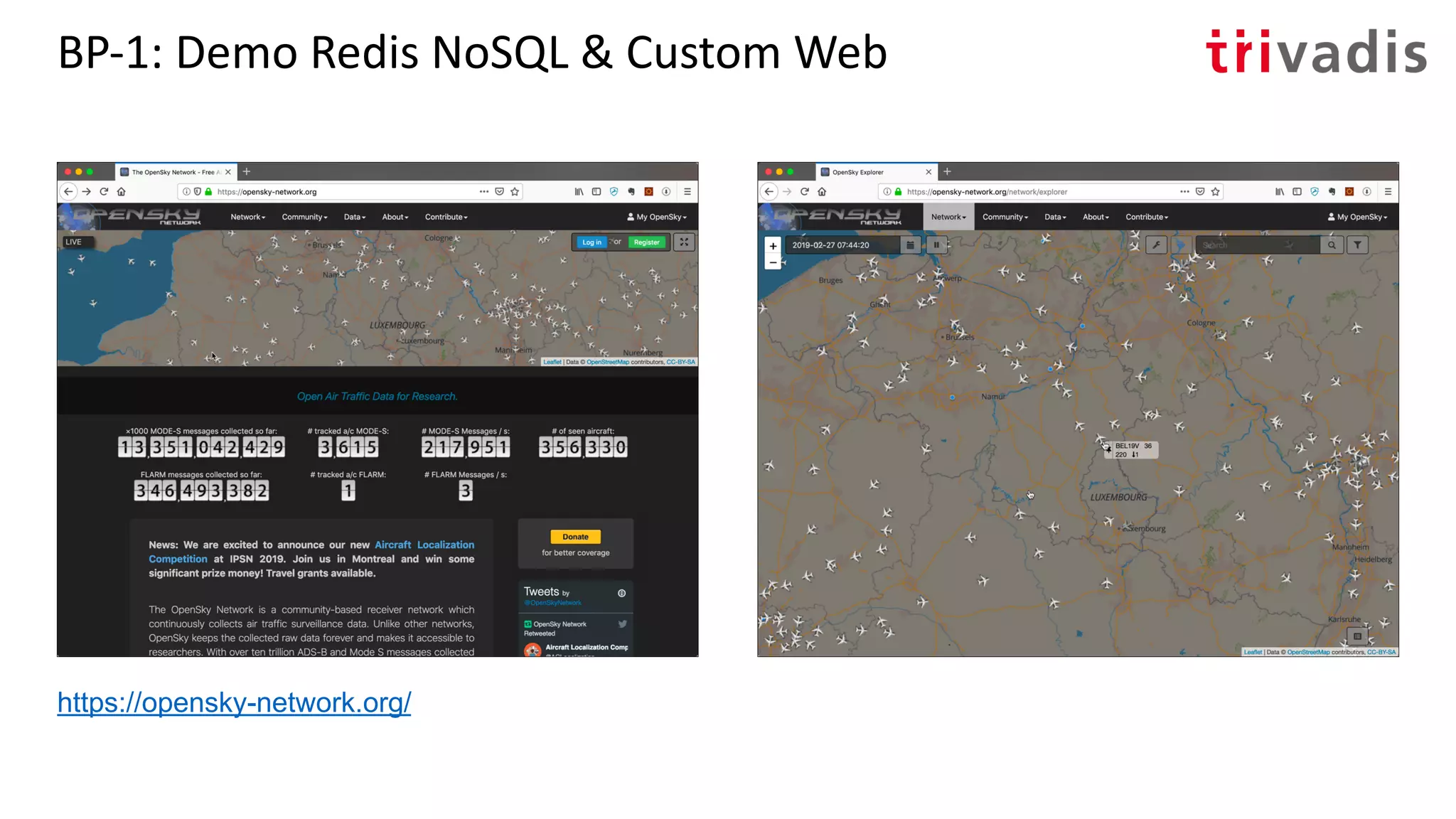Open Firefox hamburger menu in the OpenSky Network window
The image size is (1456, 819).
(x=687, y=191)
